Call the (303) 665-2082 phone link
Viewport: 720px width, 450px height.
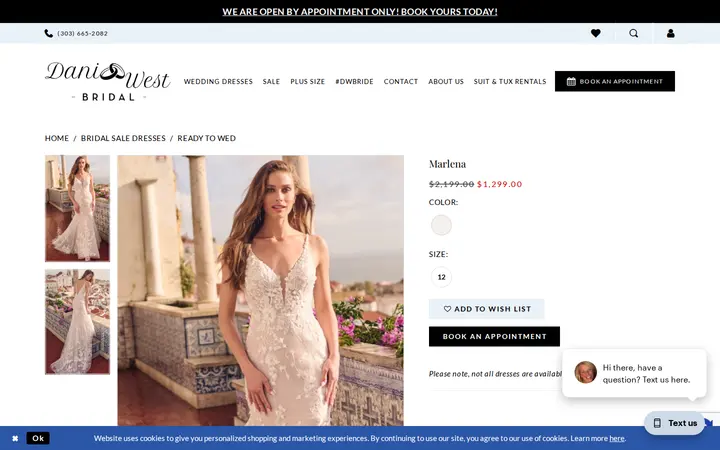83,34
